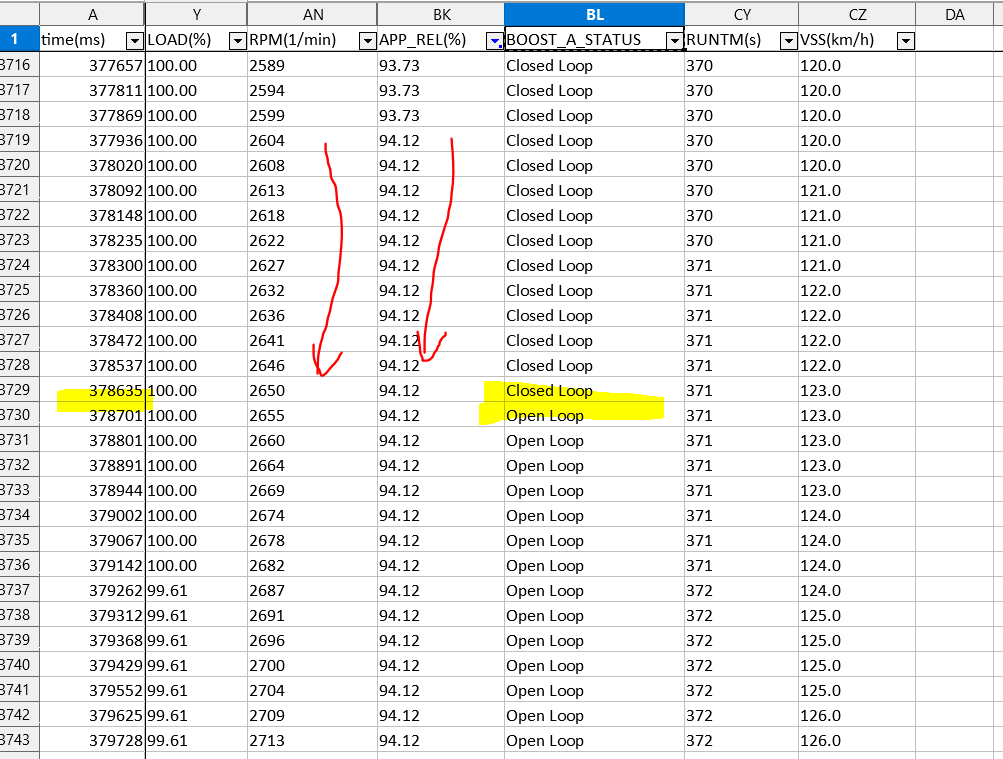This screenshot has height=759, width=1003.
Task: Select column A header
Action: (93, 15)
